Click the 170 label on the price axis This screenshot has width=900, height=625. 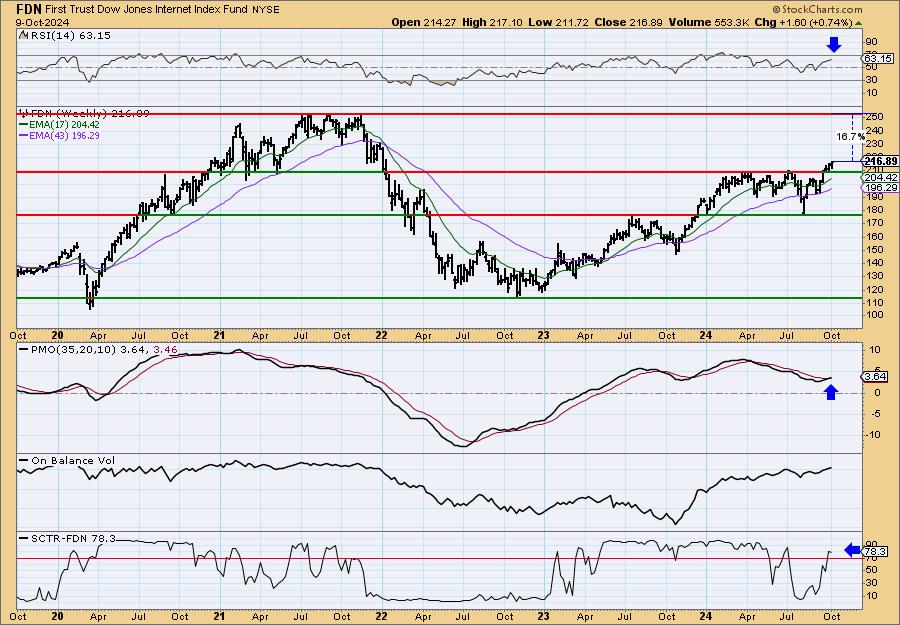[x=875, y=223]
